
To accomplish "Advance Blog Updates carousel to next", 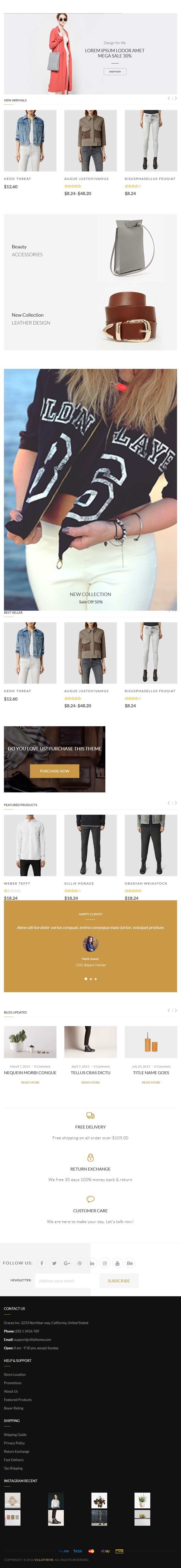I will [x=175, y=1010].
